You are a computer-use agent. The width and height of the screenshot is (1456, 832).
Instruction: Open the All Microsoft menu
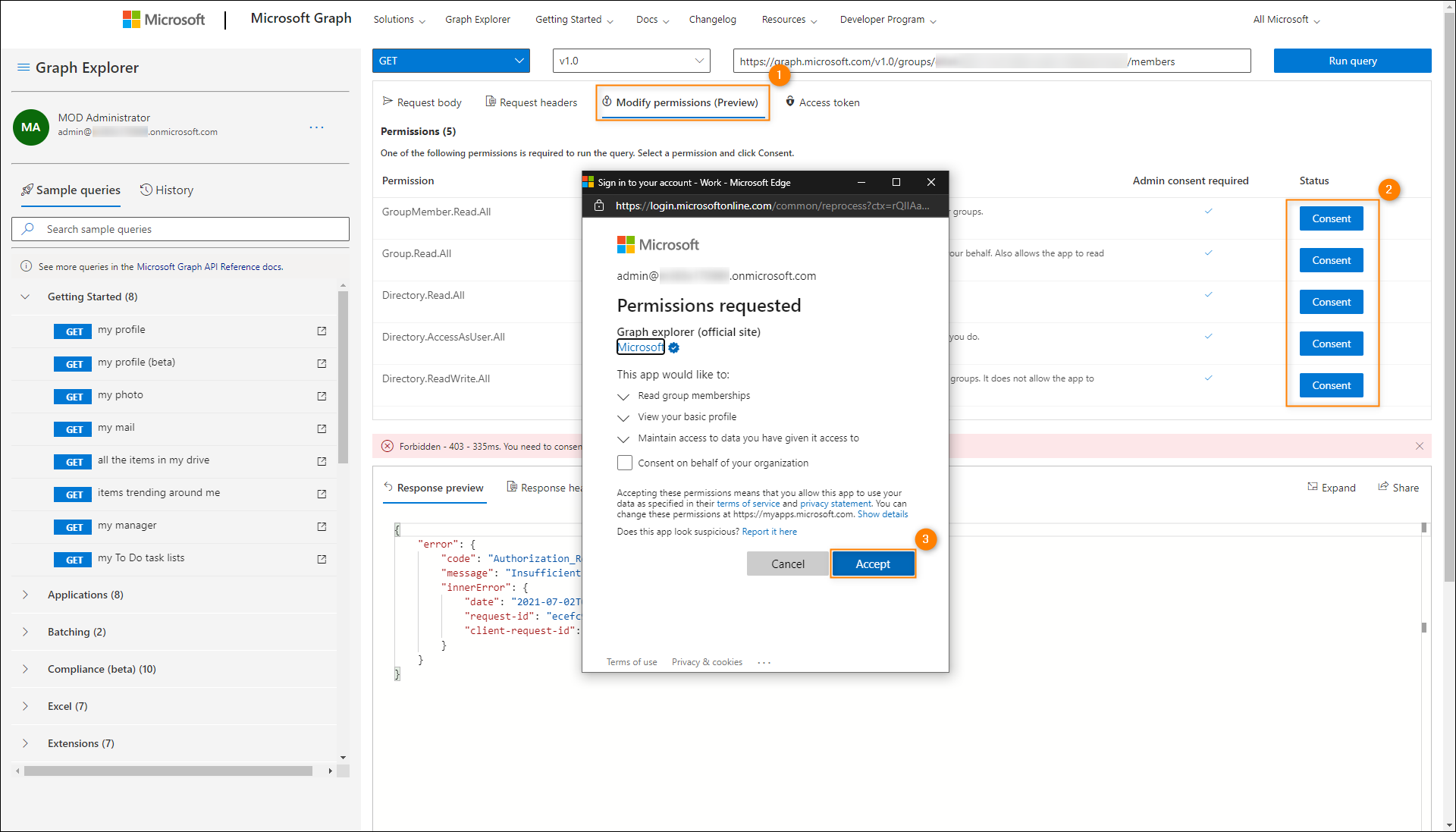click(1286, 20)
